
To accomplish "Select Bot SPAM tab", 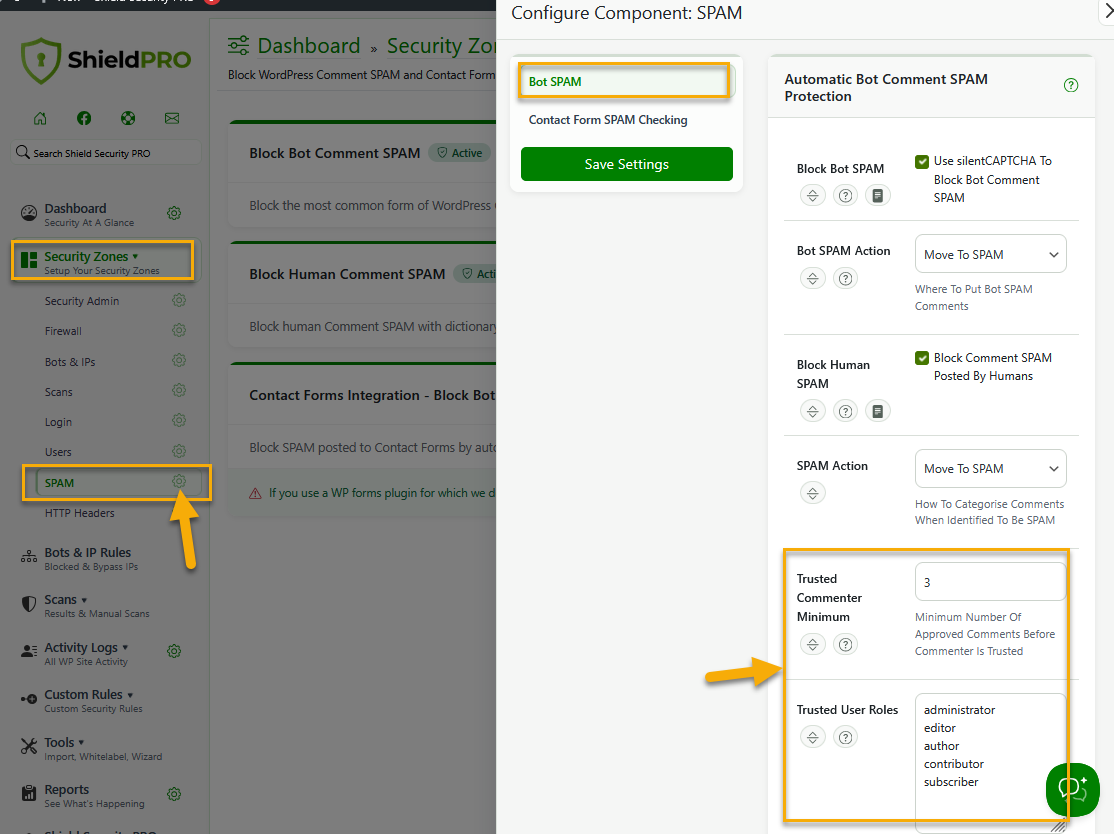I will point(624,82).
